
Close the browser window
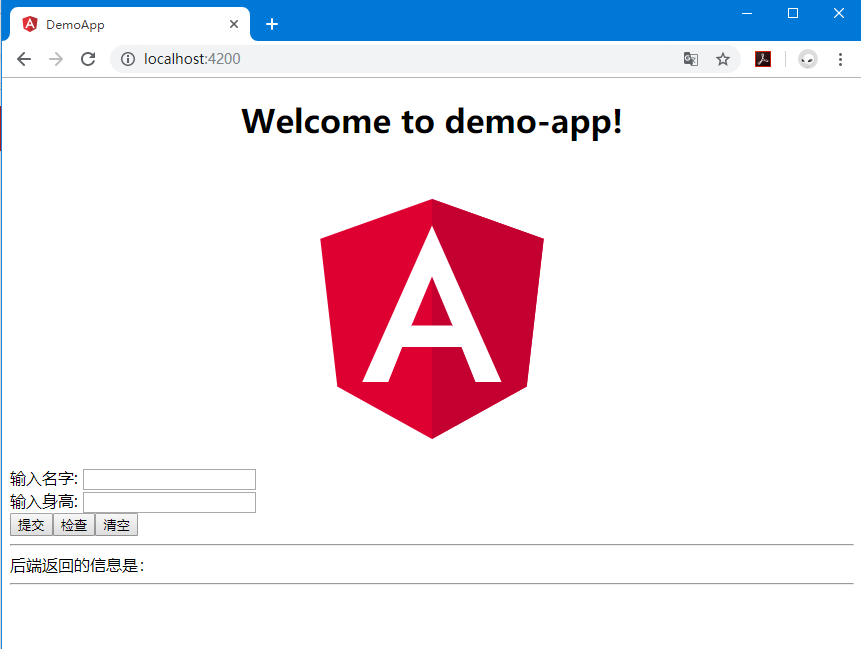point(838,13)
